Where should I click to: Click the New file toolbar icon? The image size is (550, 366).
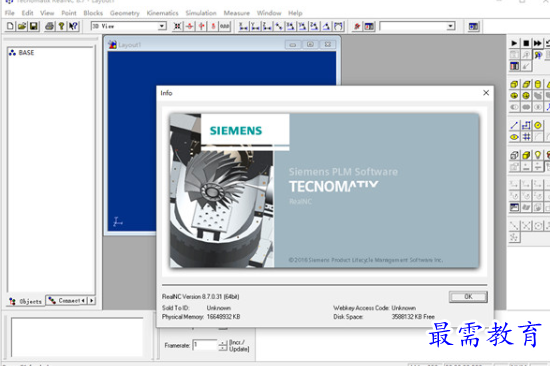11,26
